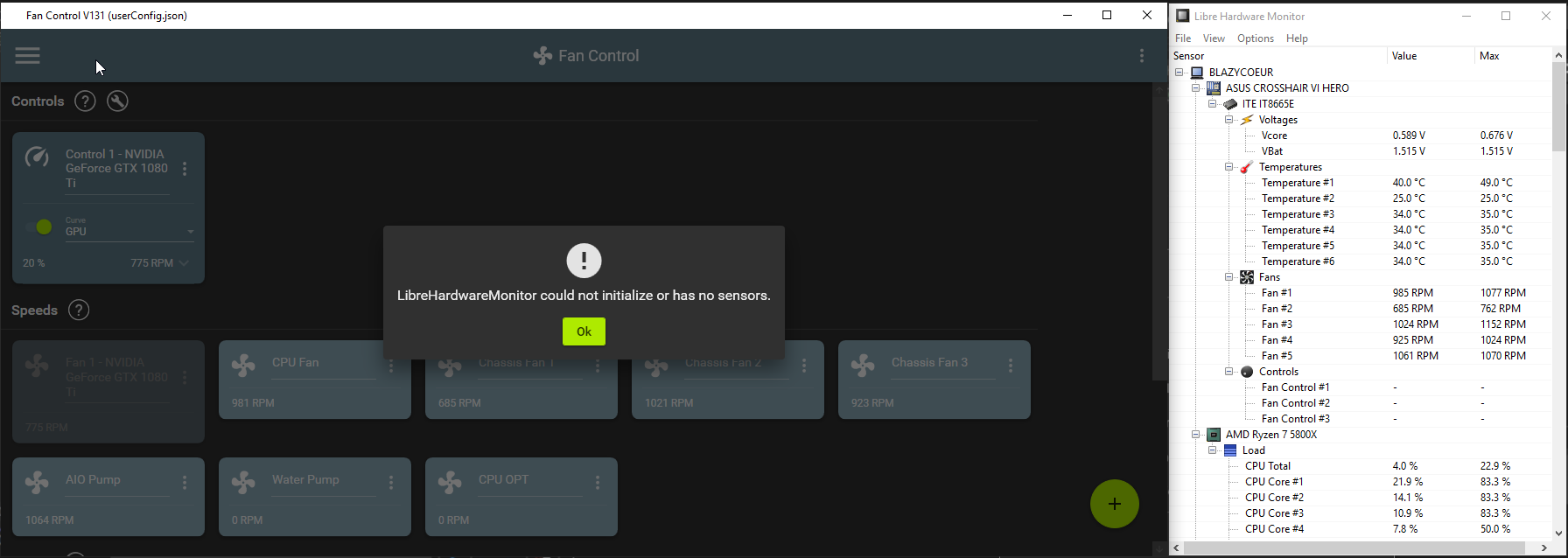Click the green add plus button

[x=1115, y=504]
